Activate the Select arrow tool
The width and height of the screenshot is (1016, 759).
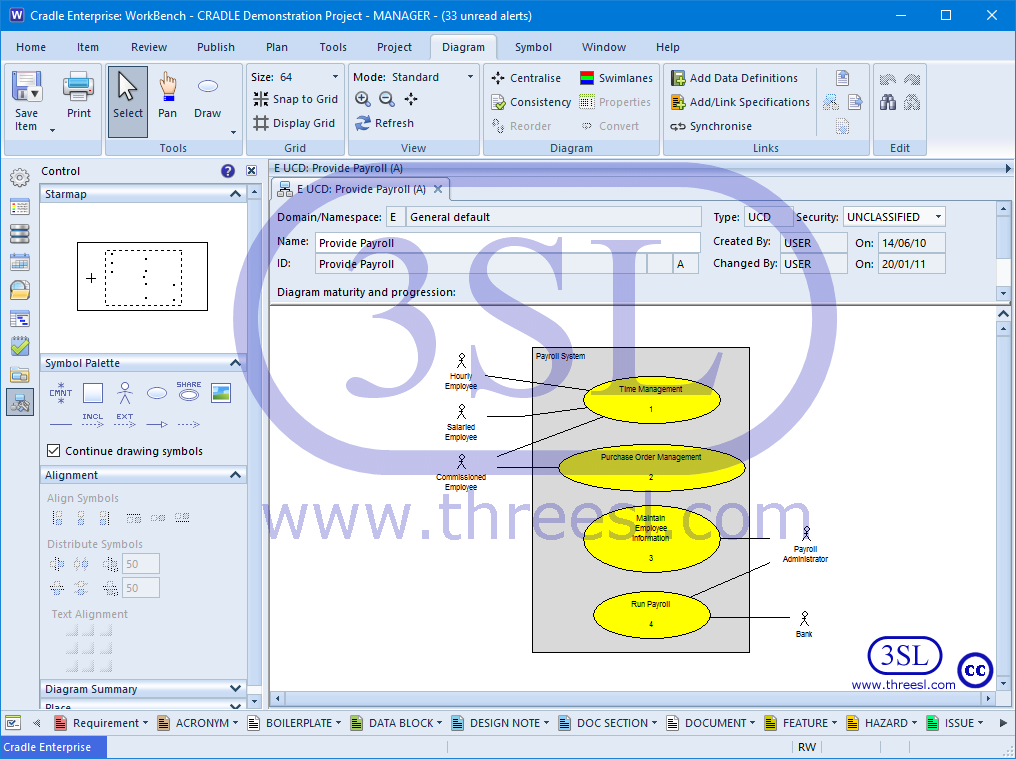(128, 101)
